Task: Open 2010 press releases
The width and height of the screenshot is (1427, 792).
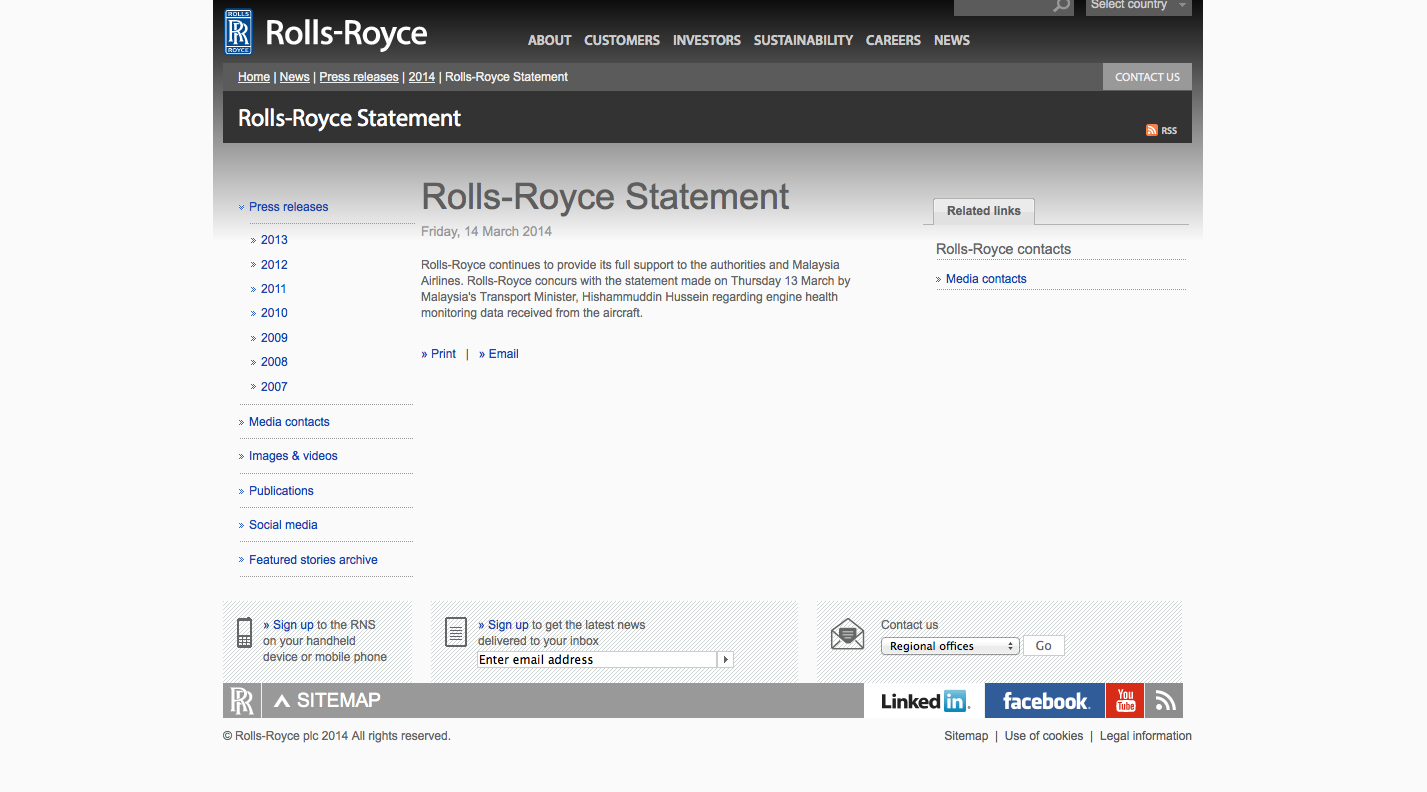Action: pos(274,313)
